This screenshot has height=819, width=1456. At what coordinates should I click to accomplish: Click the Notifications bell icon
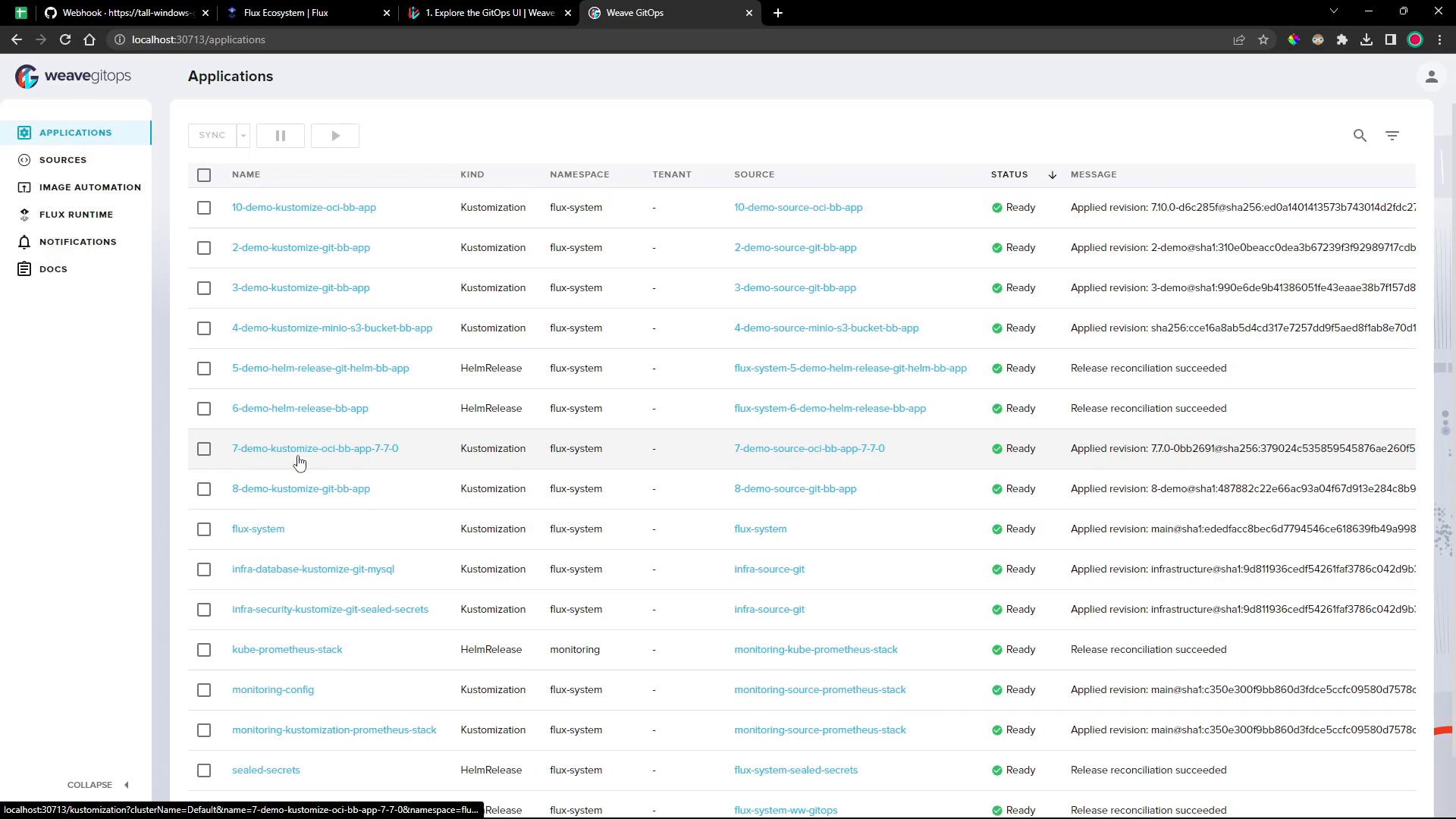click(x=24, y=242)
